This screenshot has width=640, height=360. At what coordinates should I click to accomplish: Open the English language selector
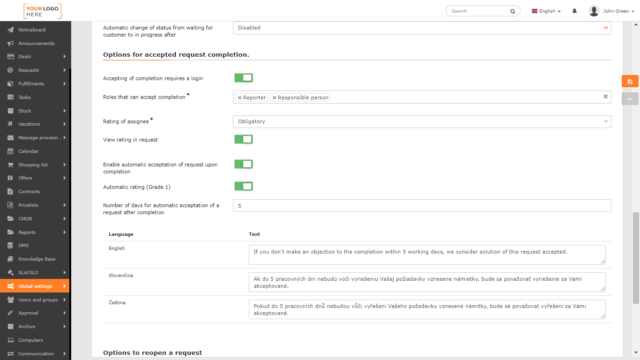point(546,11)
